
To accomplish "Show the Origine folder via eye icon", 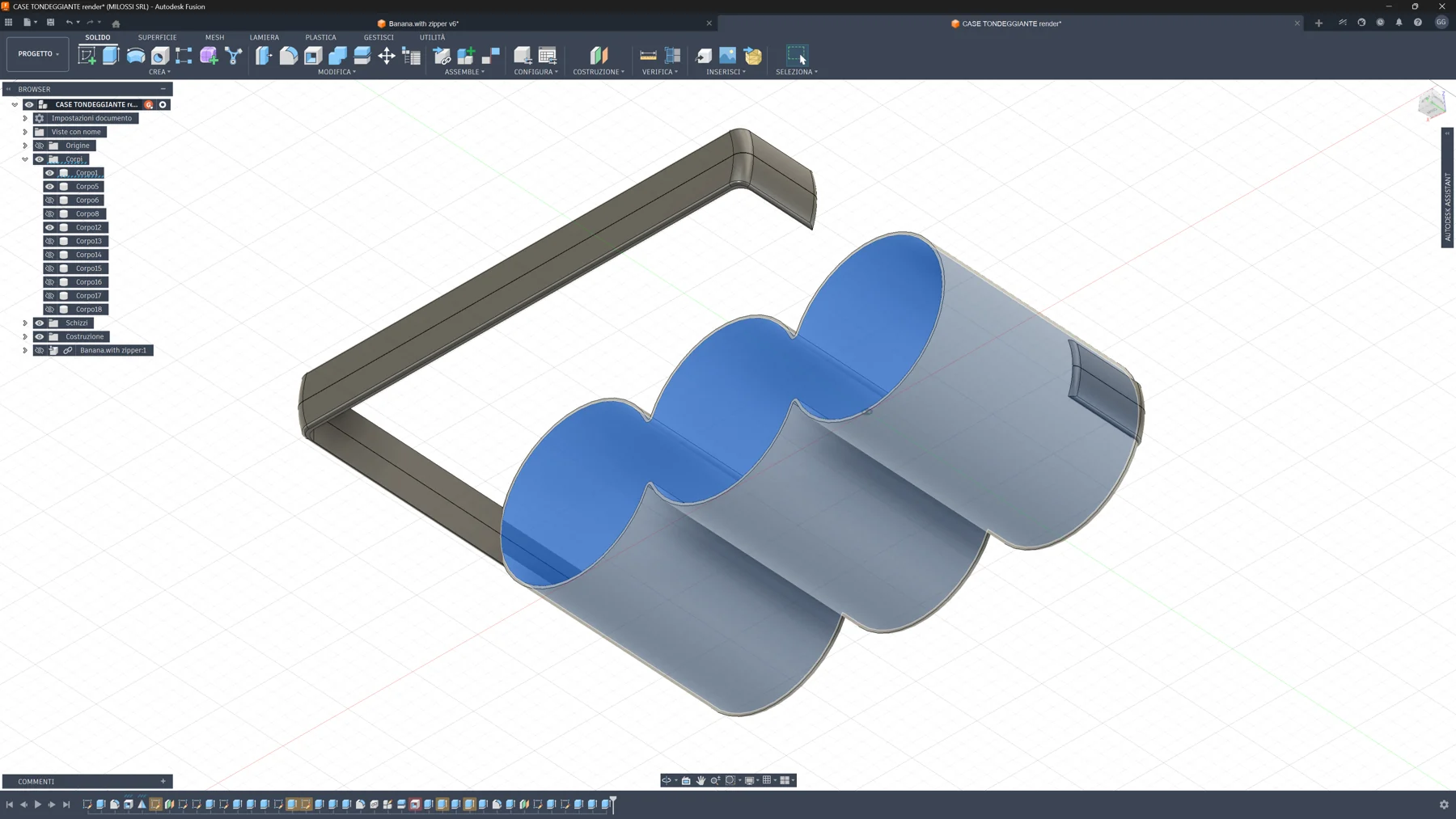I will coord(39,146).
